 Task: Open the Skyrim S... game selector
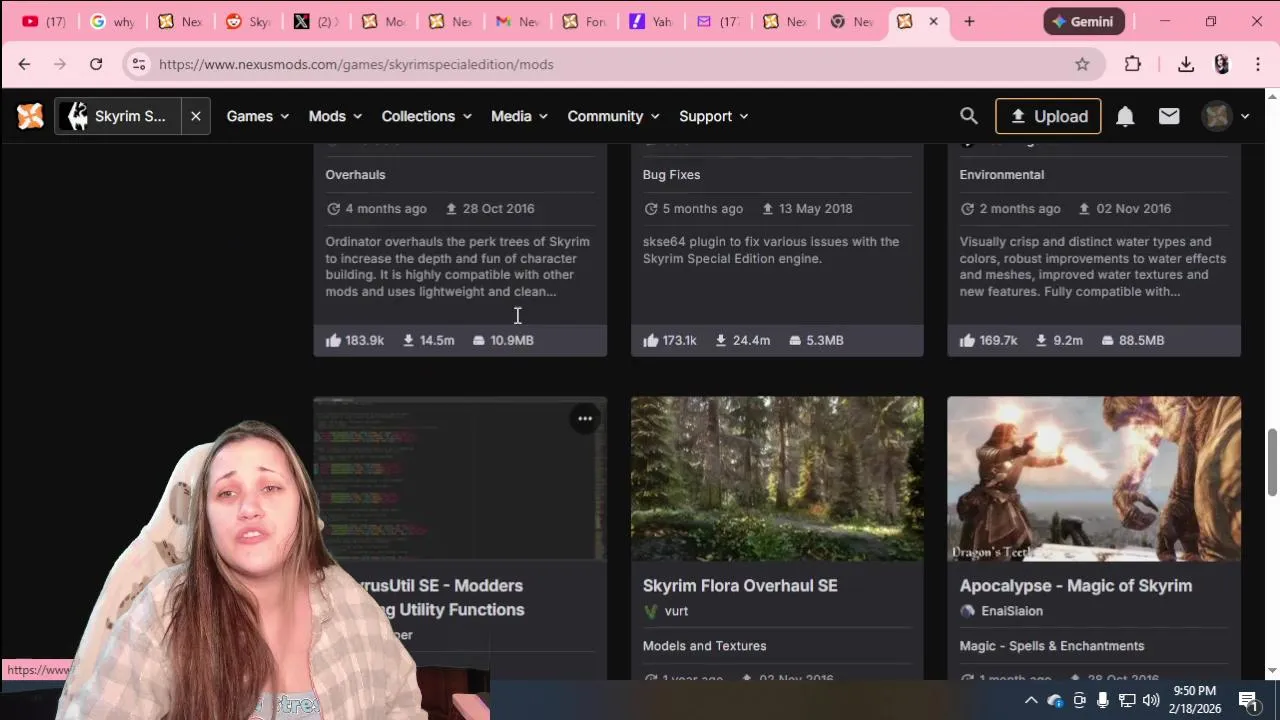[x=118, y=116]
